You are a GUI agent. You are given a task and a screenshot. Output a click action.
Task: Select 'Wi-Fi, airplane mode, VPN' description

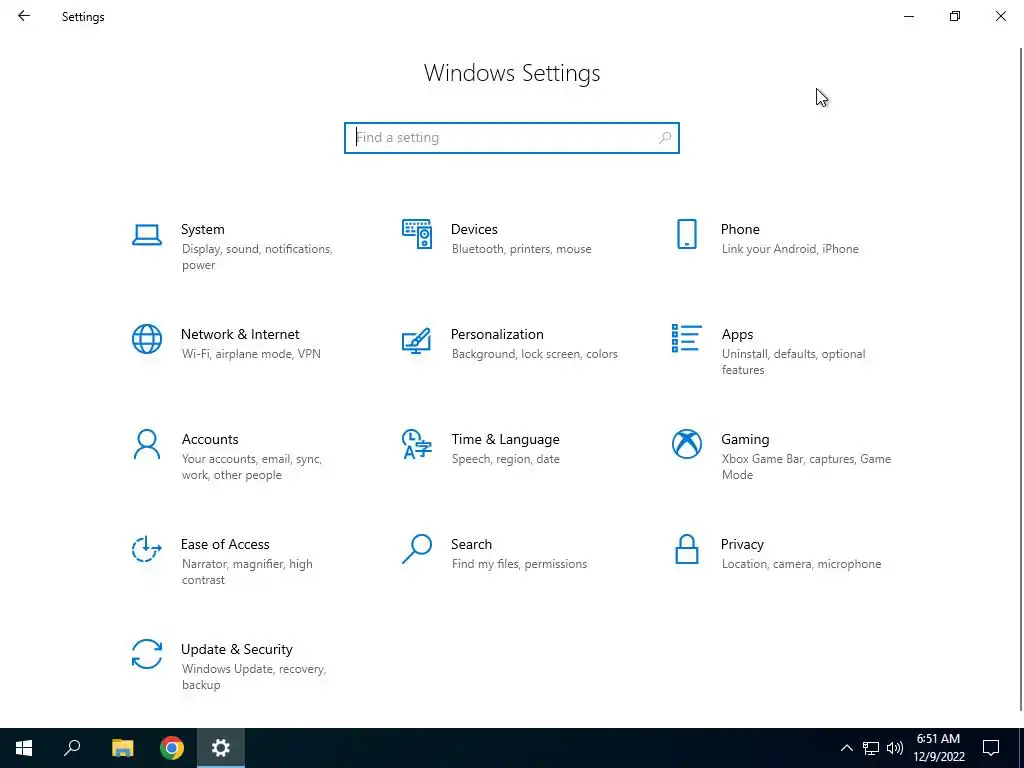point(251,354)
